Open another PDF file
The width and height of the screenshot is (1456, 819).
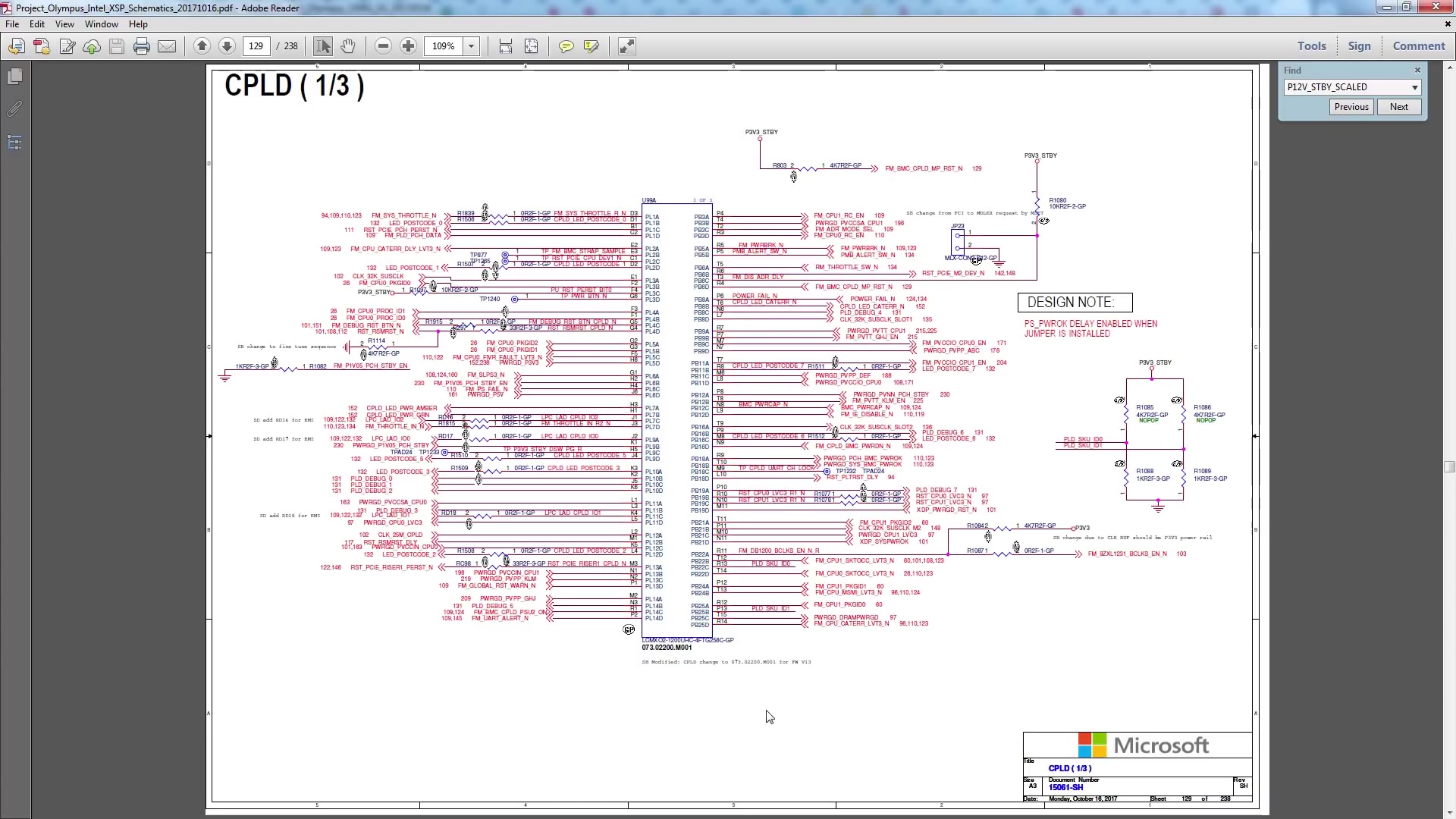[x=16, y=46]
